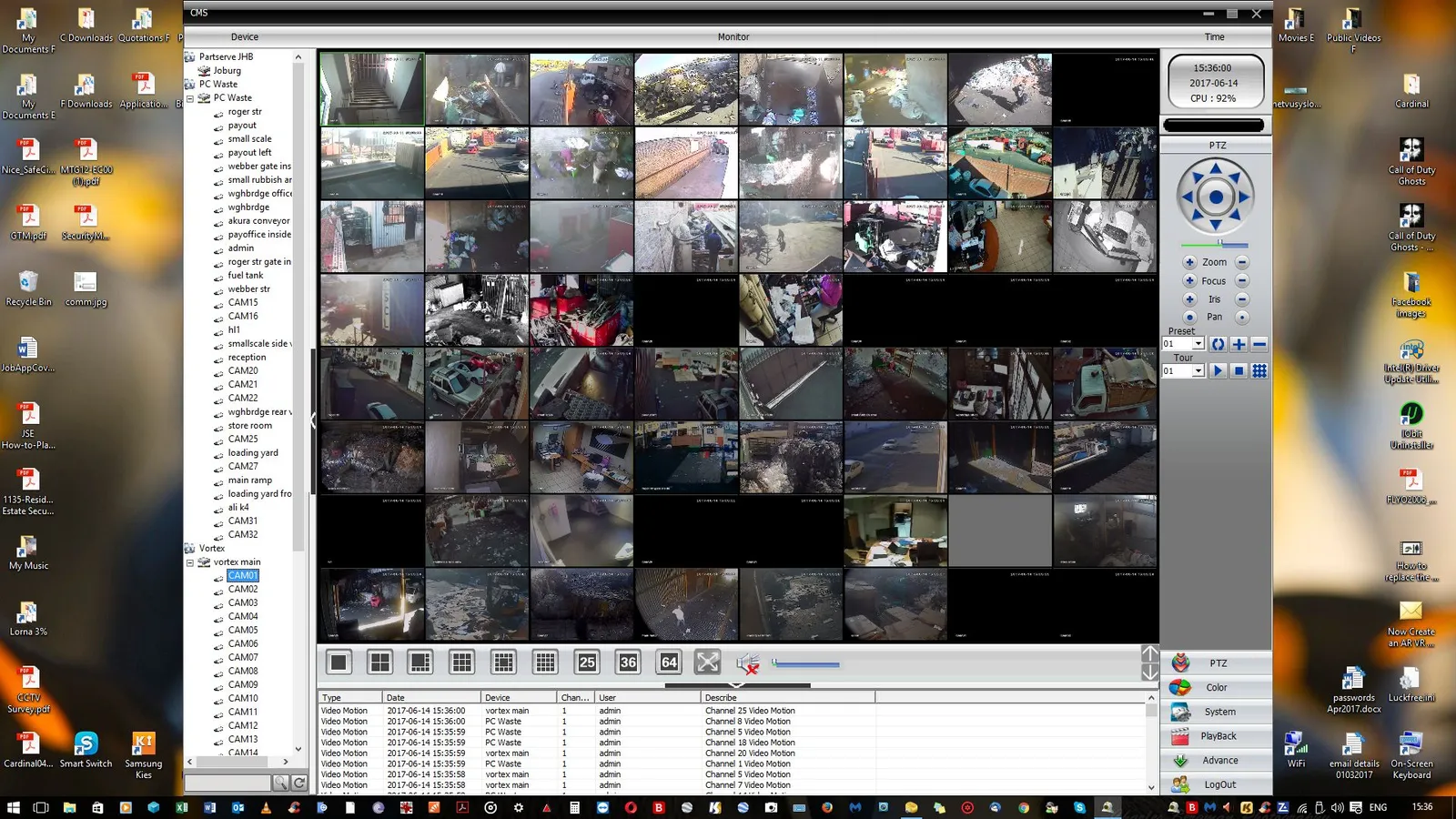This screenshot has width=1456, height=819.
Task: Collapse the PC Waste device tree
Action: click(x=190, y=98)
